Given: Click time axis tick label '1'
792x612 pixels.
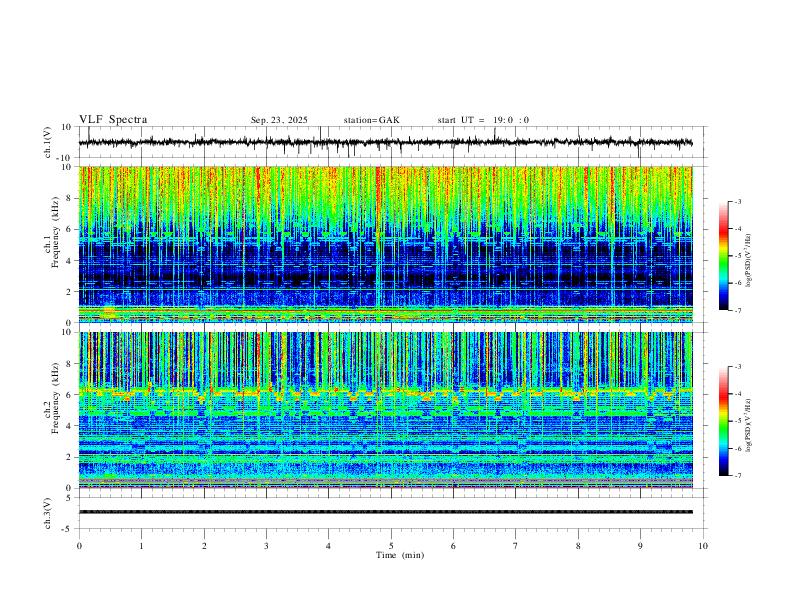Looking at the screenshot, I should (141, 546).
